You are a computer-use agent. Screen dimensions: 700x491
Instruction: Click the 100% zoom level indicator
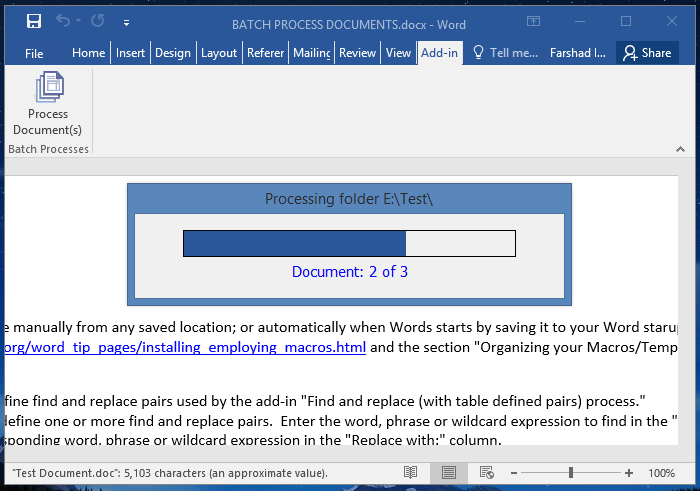coord(661,472)
